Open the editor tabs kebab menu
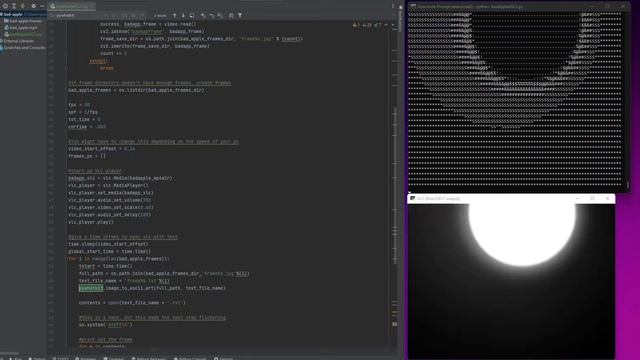 coord(393,6)
